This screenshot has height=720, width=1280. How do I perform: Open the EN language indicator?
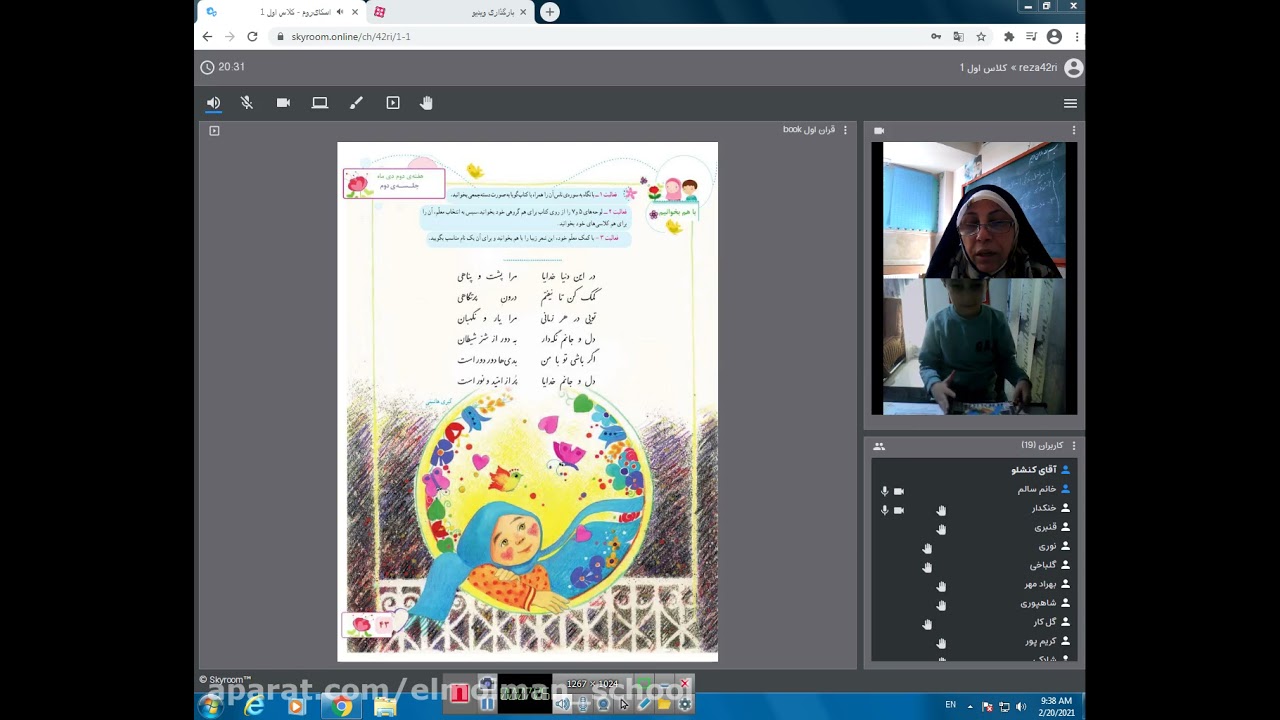coord(951,705)
